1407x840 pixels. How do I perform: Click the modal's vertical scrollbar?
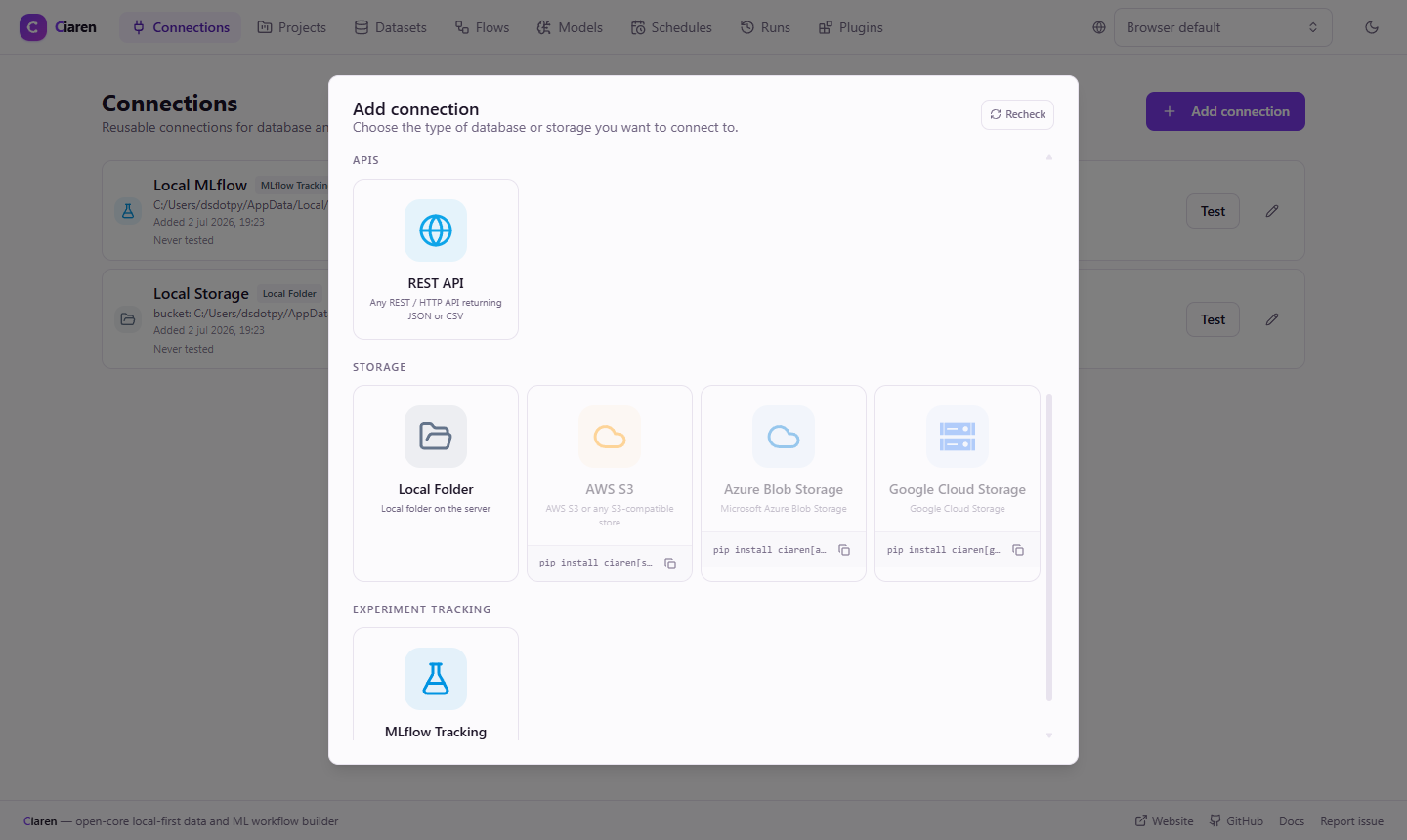pos(1049,547)
